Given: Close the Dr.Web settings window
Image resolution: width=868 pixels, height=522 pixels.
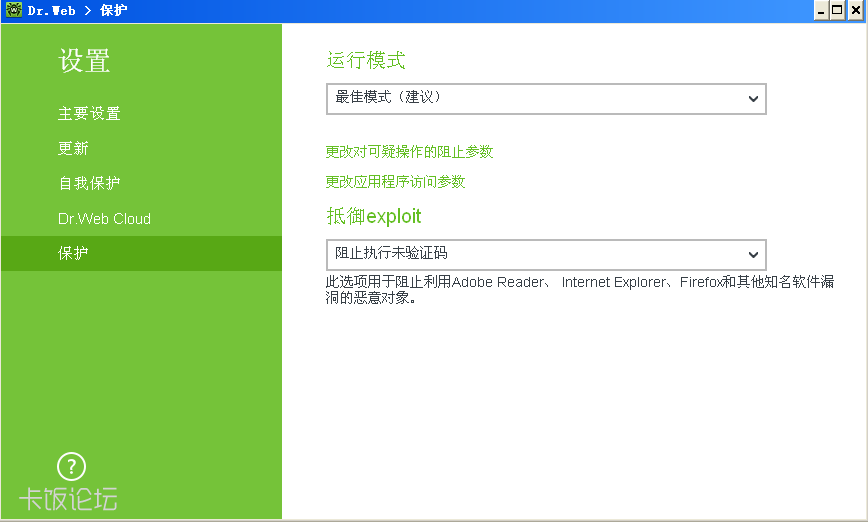Looking at the screenshot, I should click(856, 11).
